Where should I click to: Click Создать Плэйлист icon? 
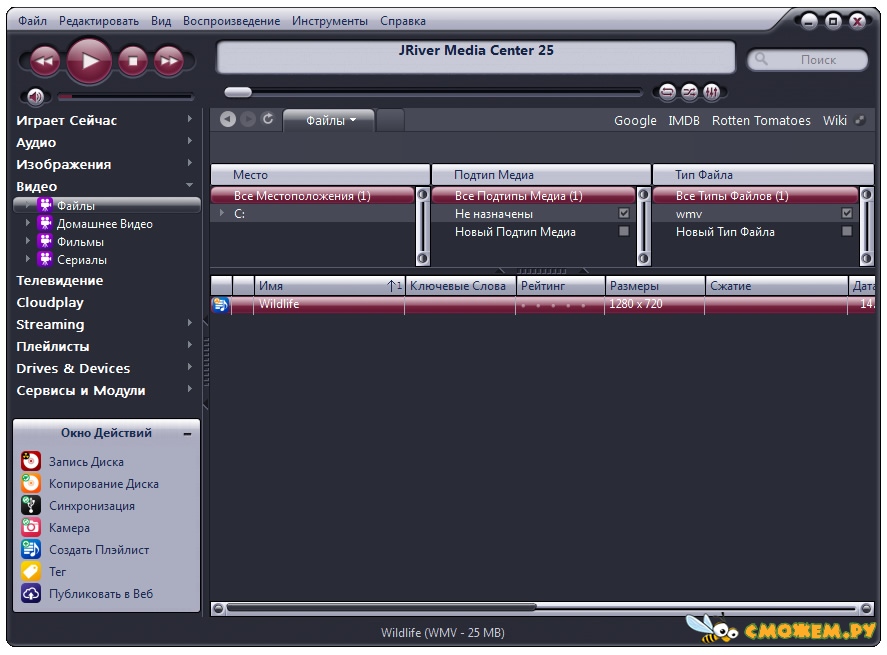[31, 549]
